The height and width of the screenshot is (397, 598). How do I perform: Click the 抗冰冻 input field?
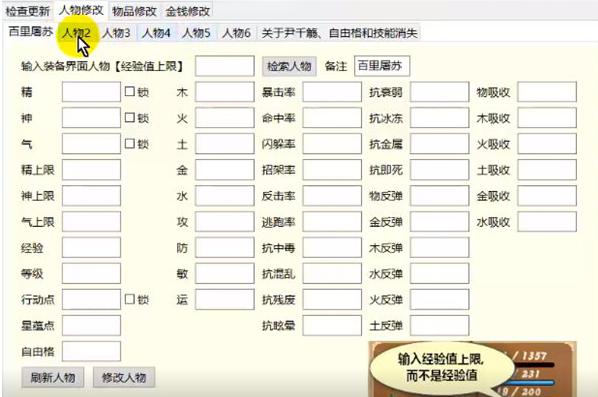pos(440,118)
